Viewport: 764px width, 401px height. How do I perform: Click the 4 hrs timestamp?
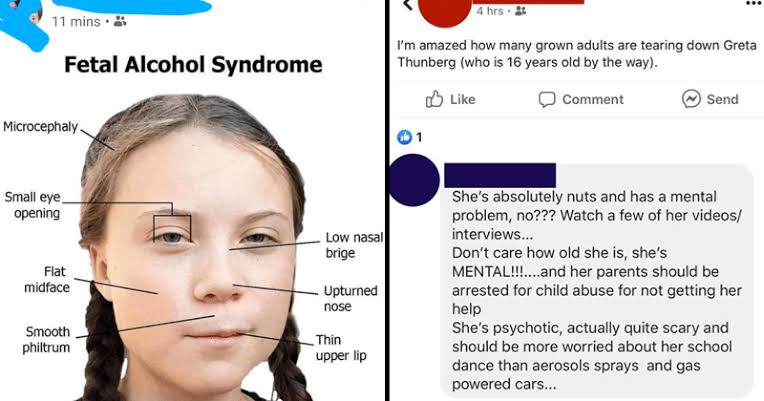pos(489,10)
